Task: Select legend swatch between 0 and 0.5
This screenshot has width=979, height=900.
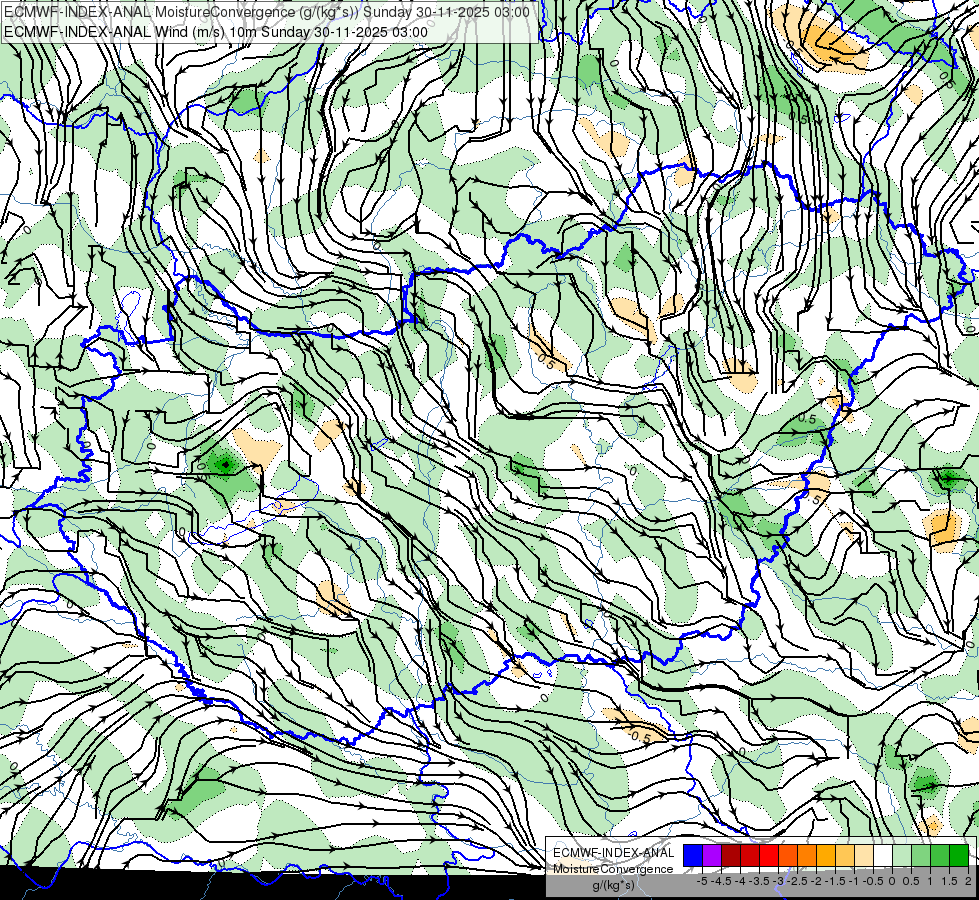Action: pyautogui.click(x=902, y=855)
